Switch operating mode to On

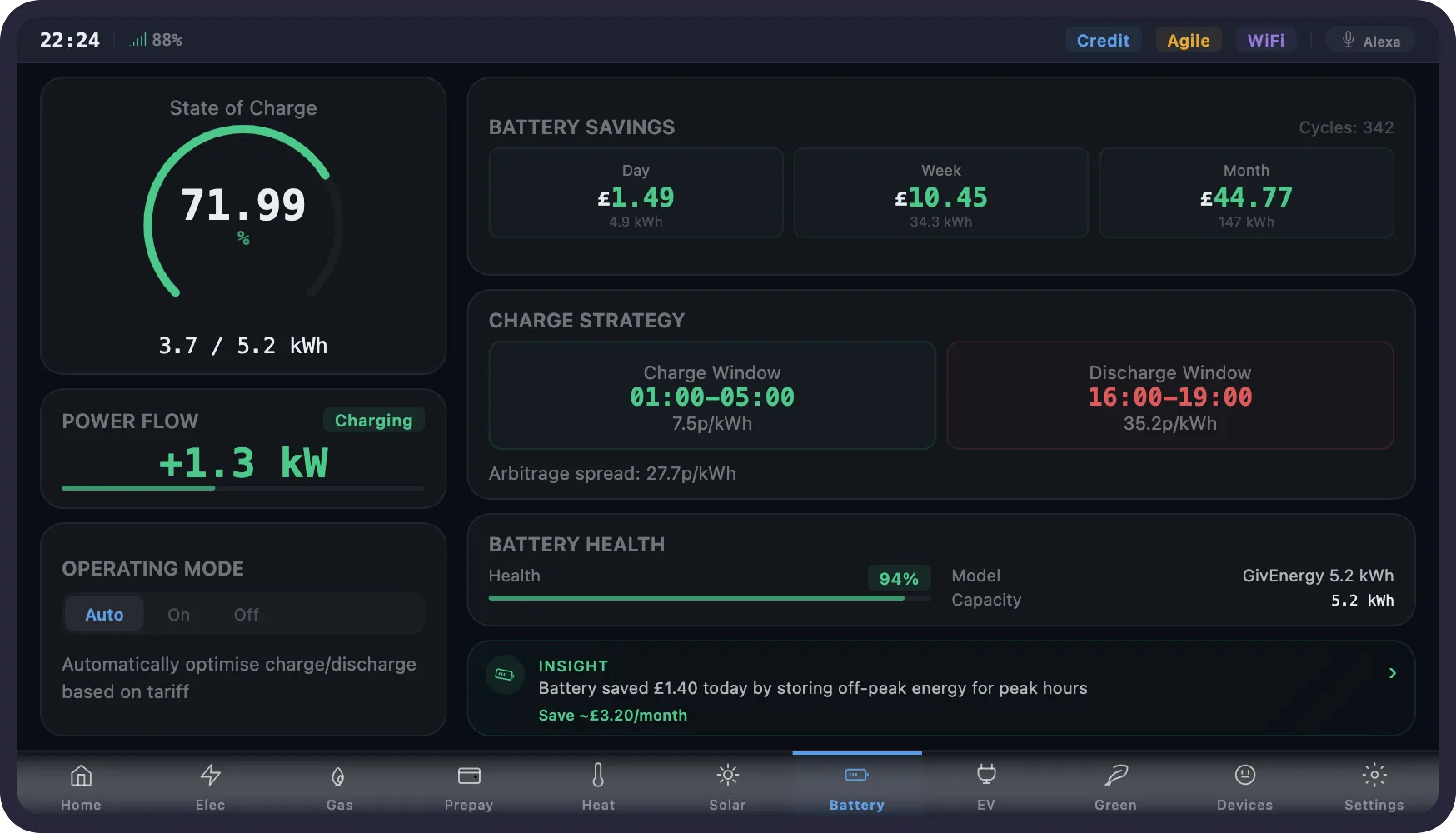coord(178,614)
